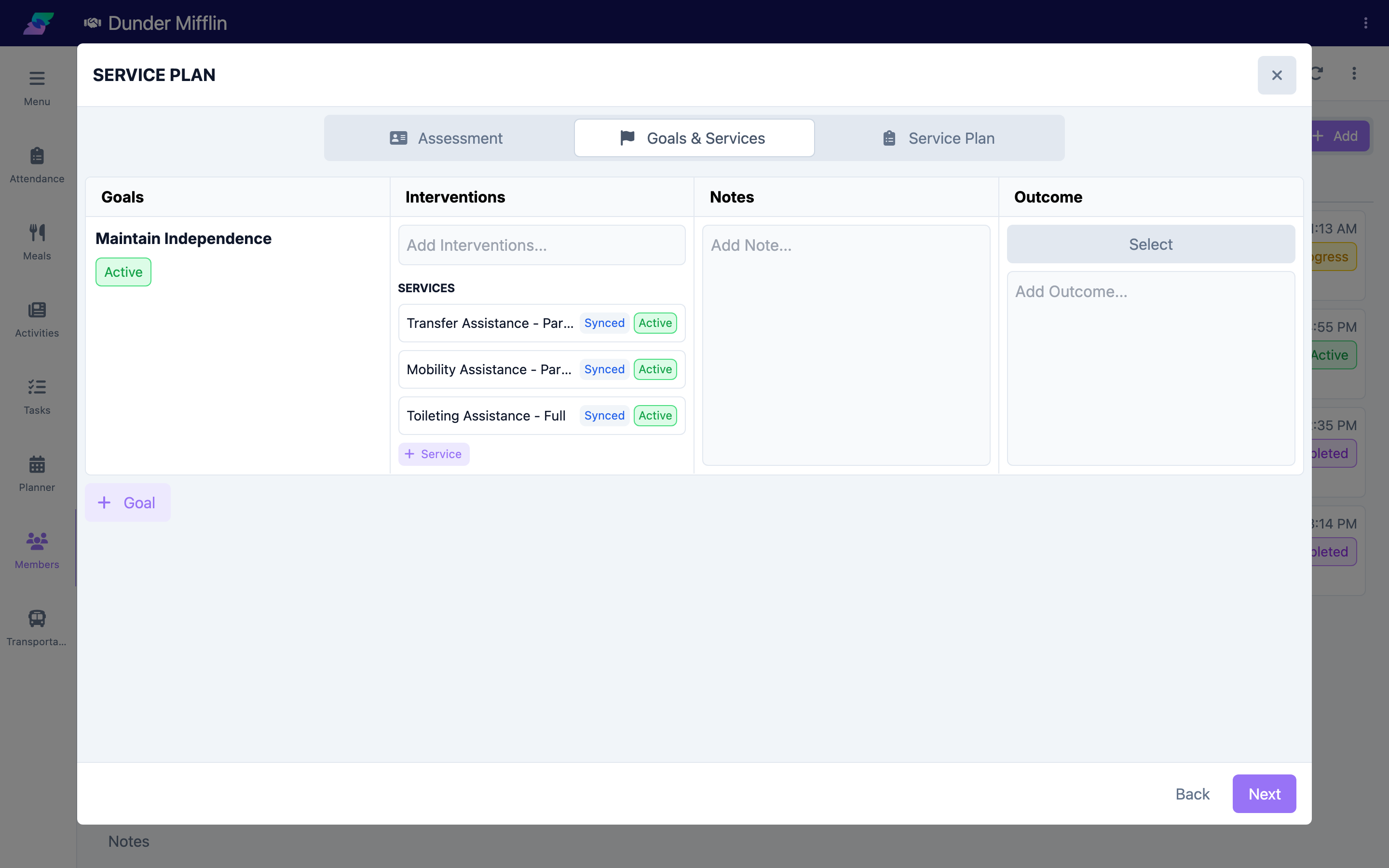The image size is (1389, 868).
Task: Open Tasks checklist icon in sidebar
Action: pyautogui.click(x=37, y=387)
